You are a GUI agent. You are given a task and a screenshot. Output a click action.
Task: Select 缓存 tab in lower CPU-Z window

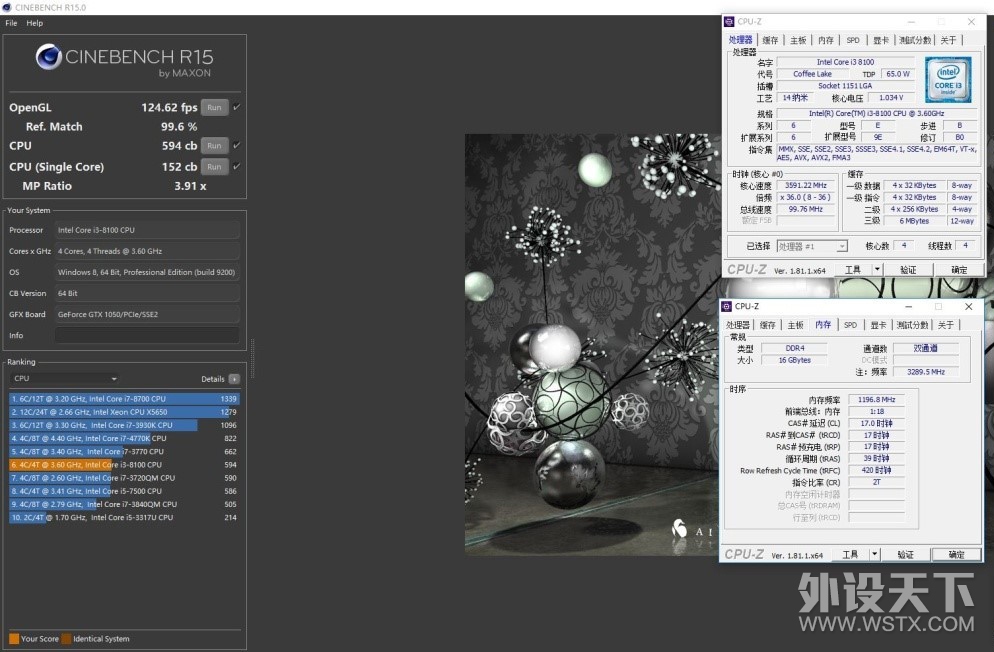[x=768, y=325]
